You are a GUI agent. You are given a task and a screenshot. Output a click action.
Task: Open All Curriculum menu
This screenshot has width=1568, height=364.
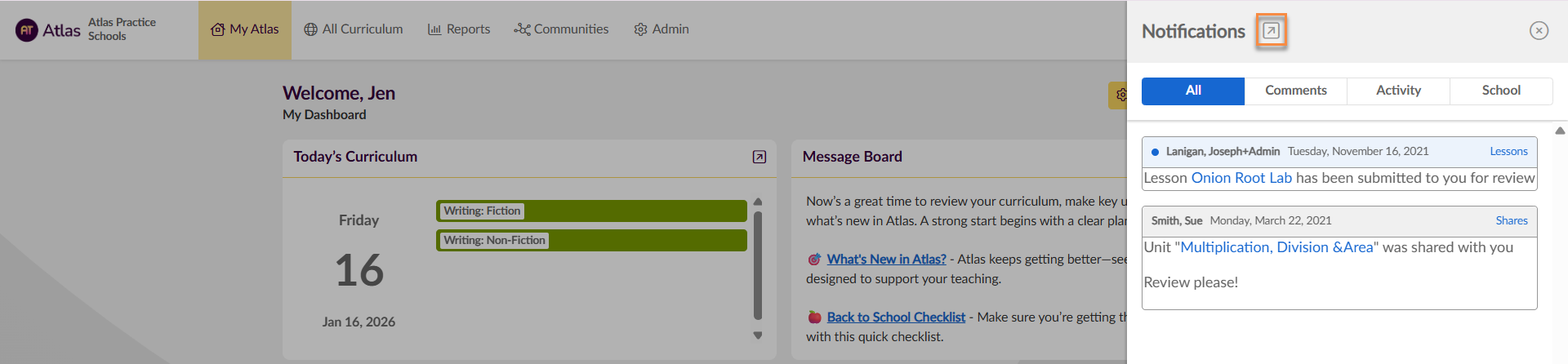(354, 29)
